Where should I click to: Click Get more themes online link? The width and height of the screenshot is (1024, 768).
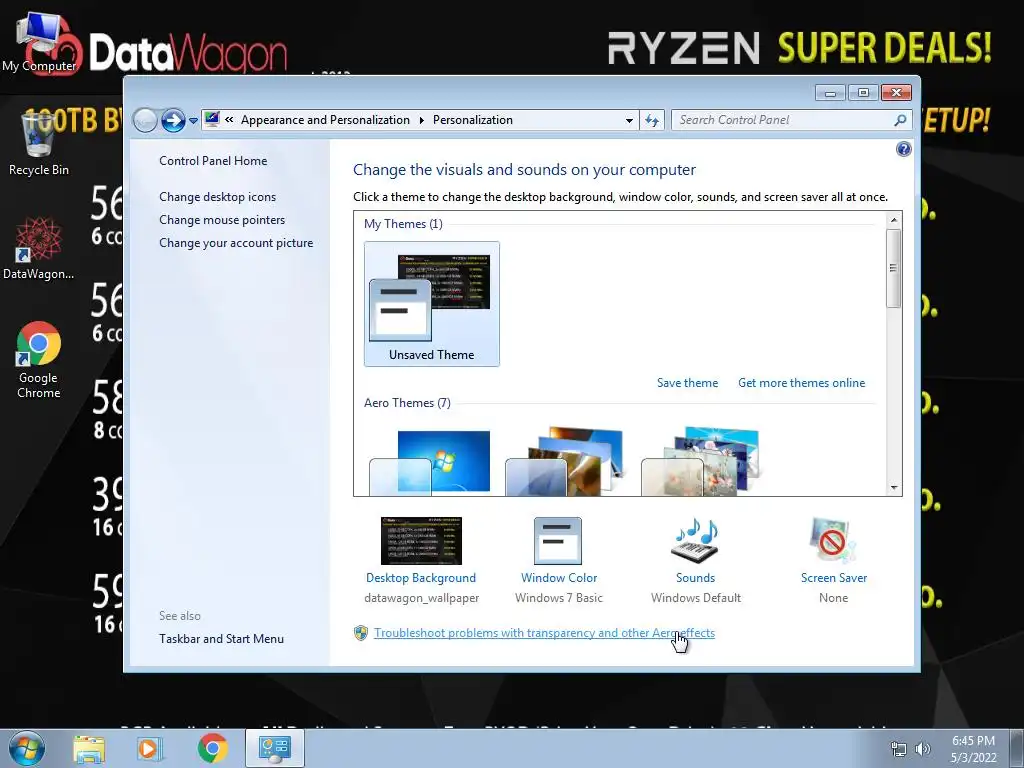pyautogui.click(x=801, y=383)
